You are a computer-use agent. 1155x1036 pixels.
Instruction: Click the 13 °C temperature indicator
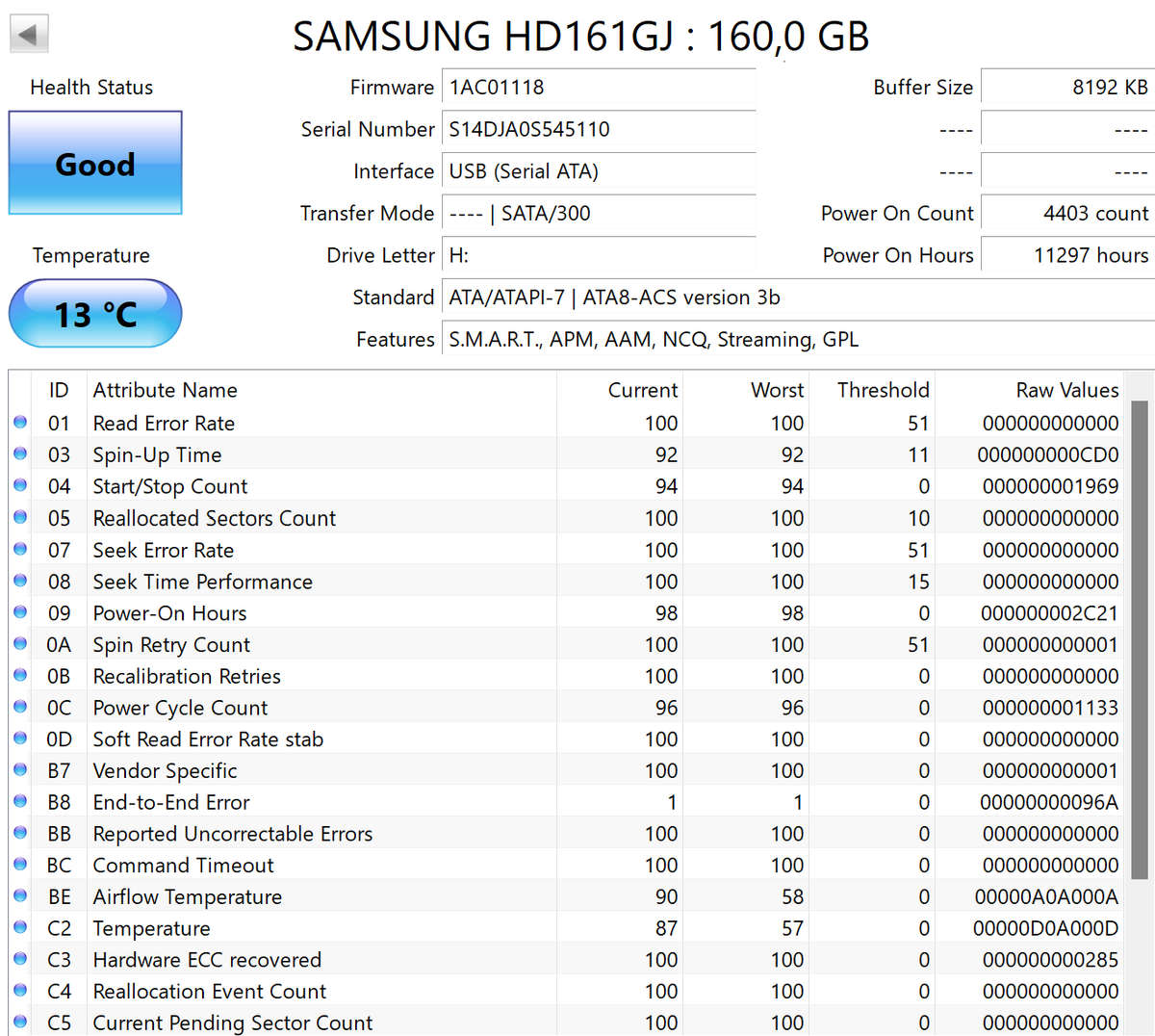tap(94, 314)
